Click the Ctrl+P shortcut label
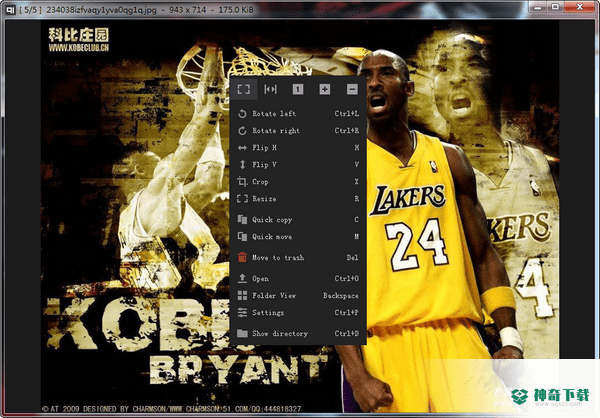600x418 pixels. tap(347, 312)
